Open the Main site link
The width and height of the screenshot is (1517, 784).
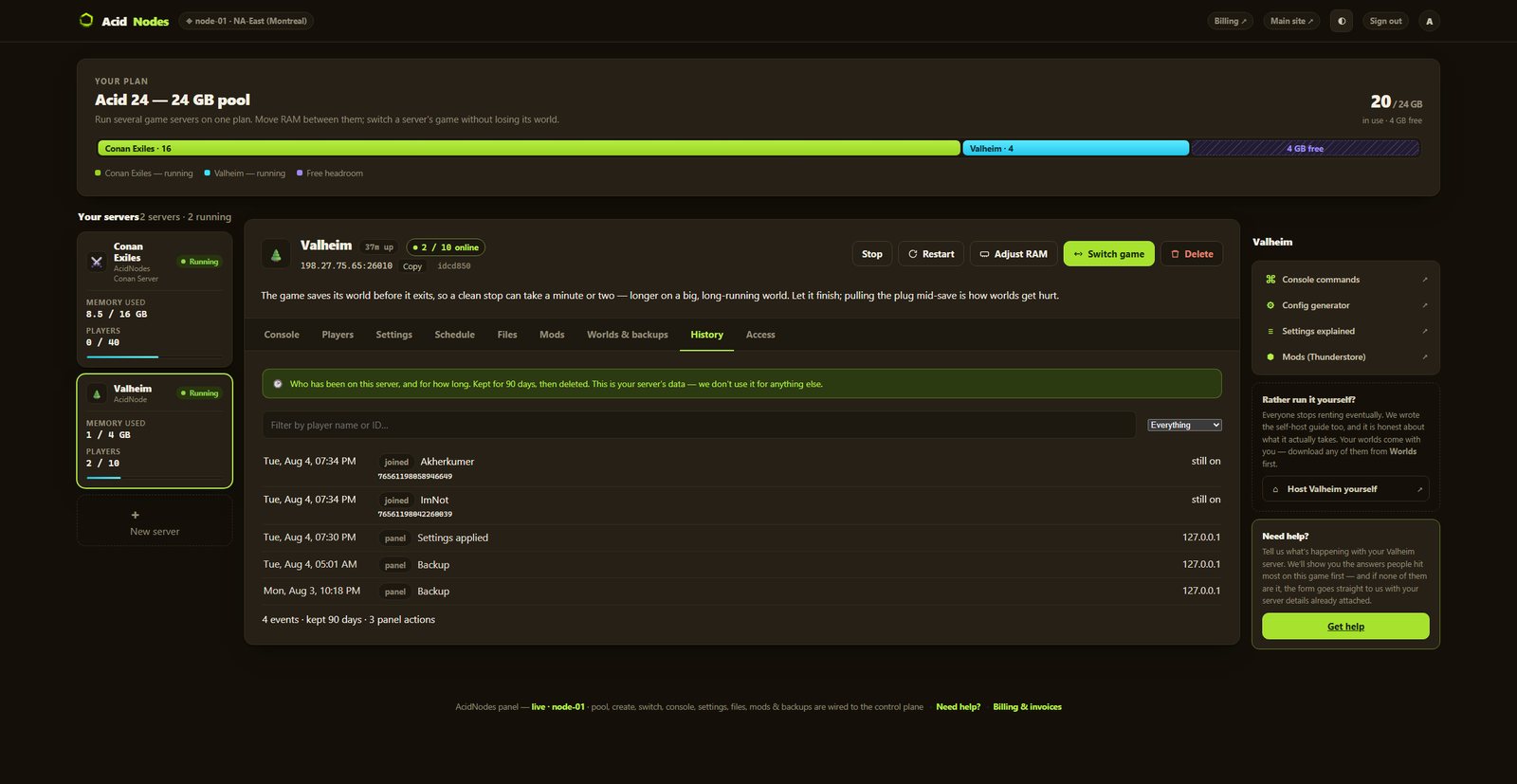coord(1291,21)
